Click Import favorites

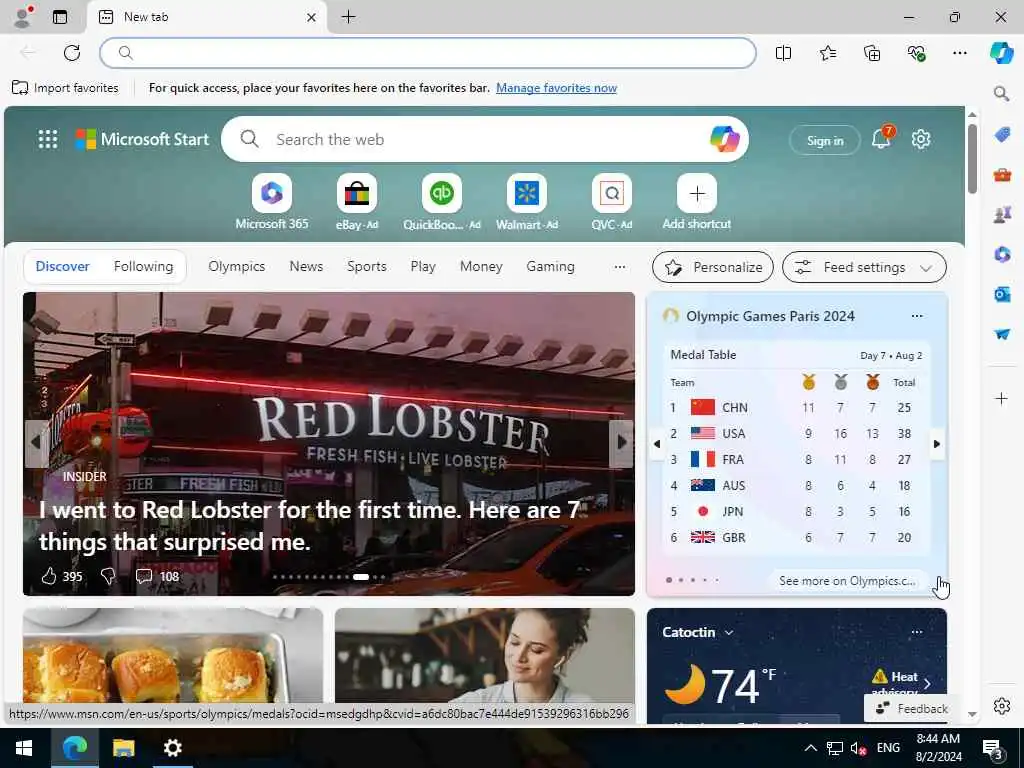(65, 88)
